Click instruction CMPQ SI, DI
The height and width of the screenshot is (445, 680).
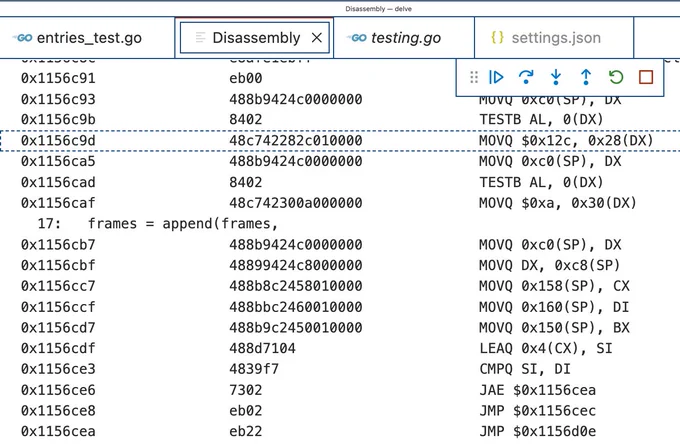[525, 369]
